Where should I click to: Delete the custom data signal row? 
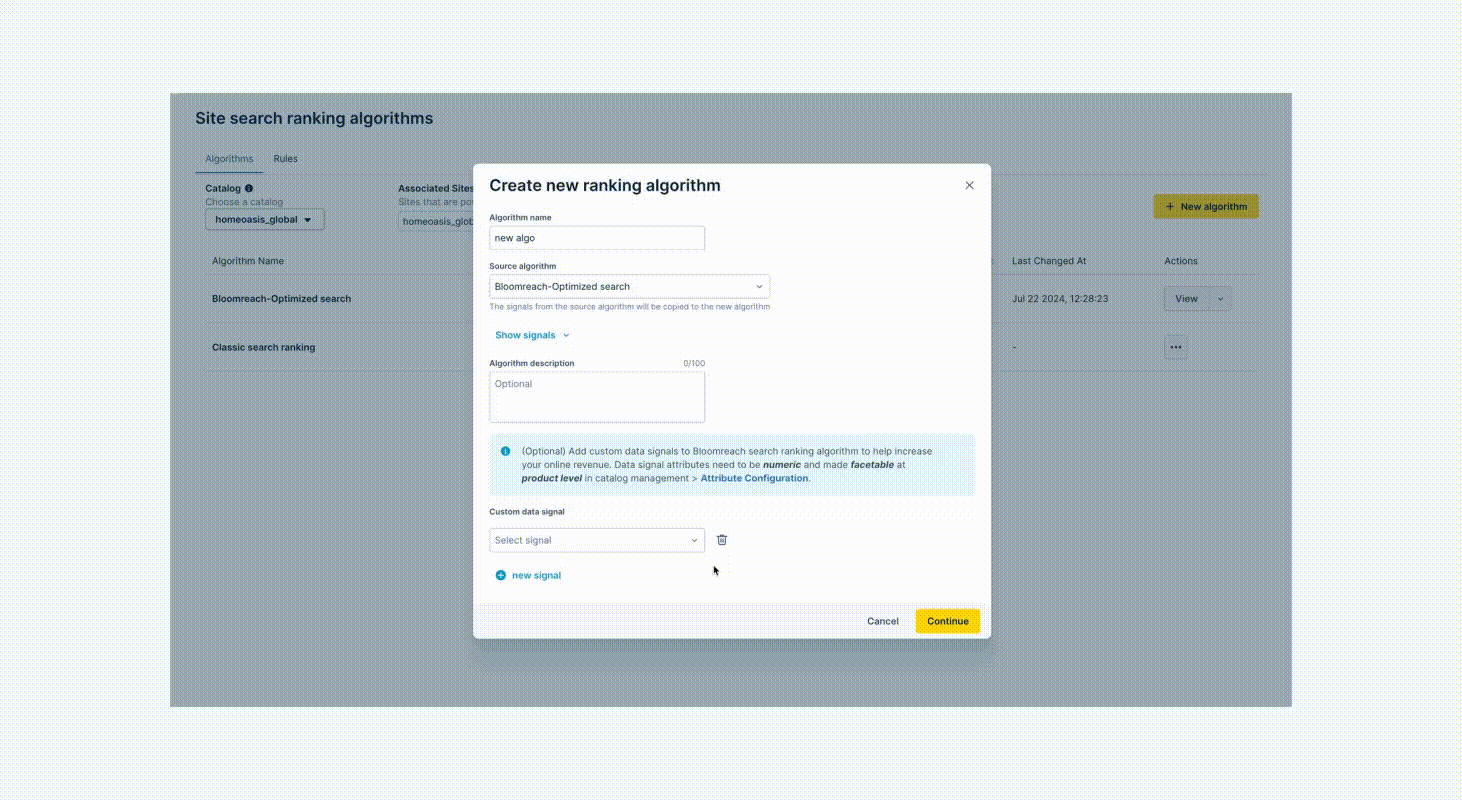tap(722, 540)
